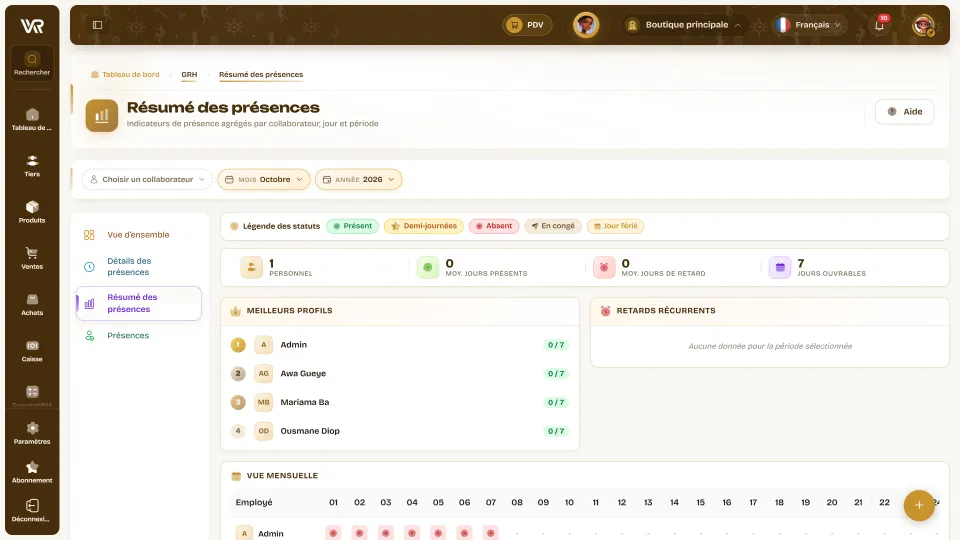Open Abonnement in the sidebar
Image resolution: width=960 pixels, height=540 pixels.
point(32,472)
